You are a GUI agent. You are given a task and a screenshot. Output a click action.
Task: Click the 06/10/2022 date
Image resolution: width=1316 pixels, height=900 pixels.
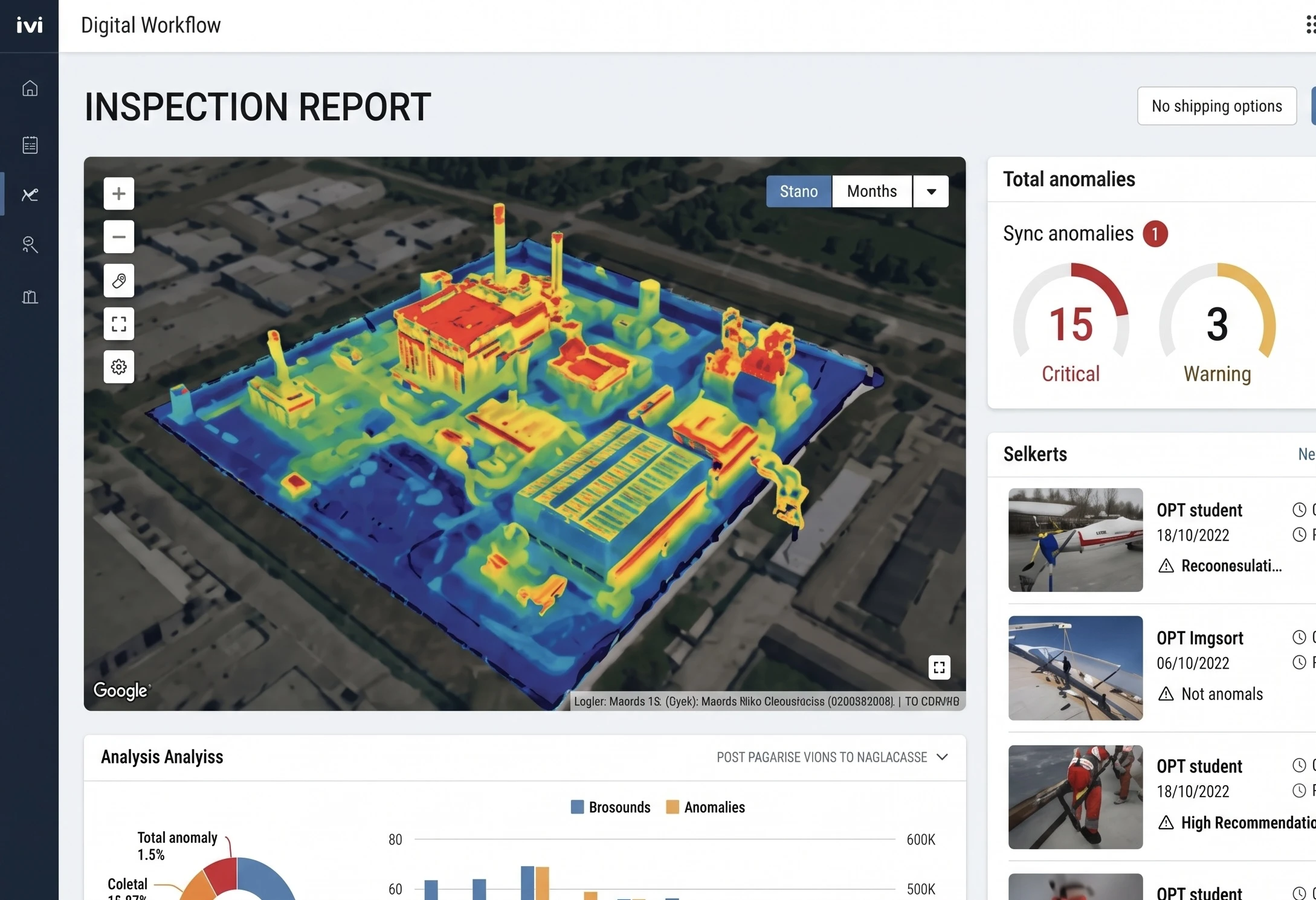pyautogui.click(x=1193, y=663)
